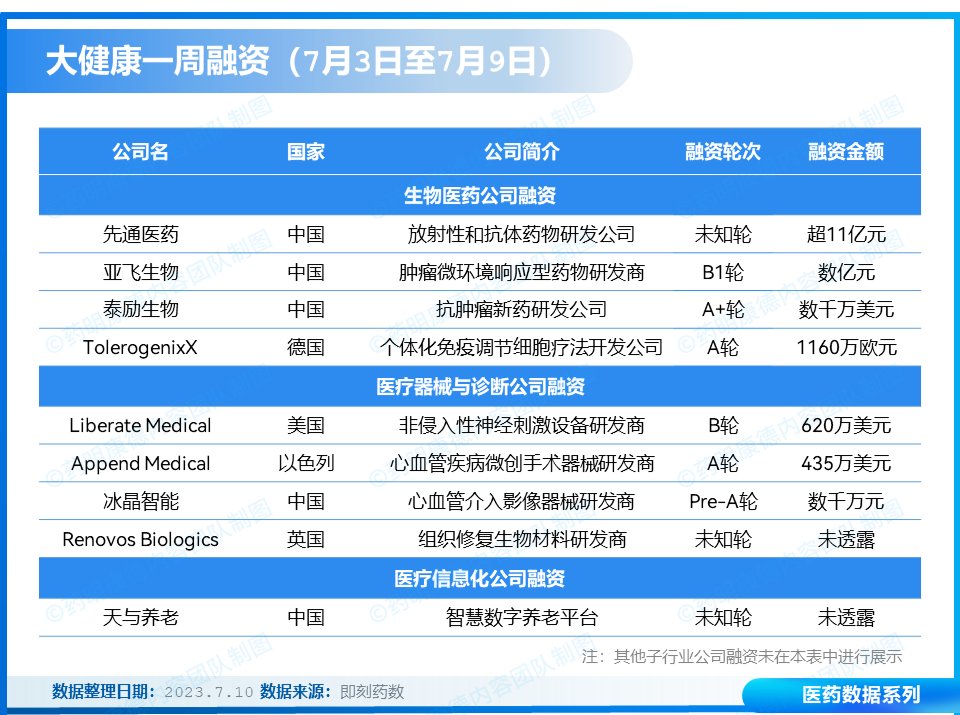
Task: Click company name 先通医药
Action: tap(140, 234)
